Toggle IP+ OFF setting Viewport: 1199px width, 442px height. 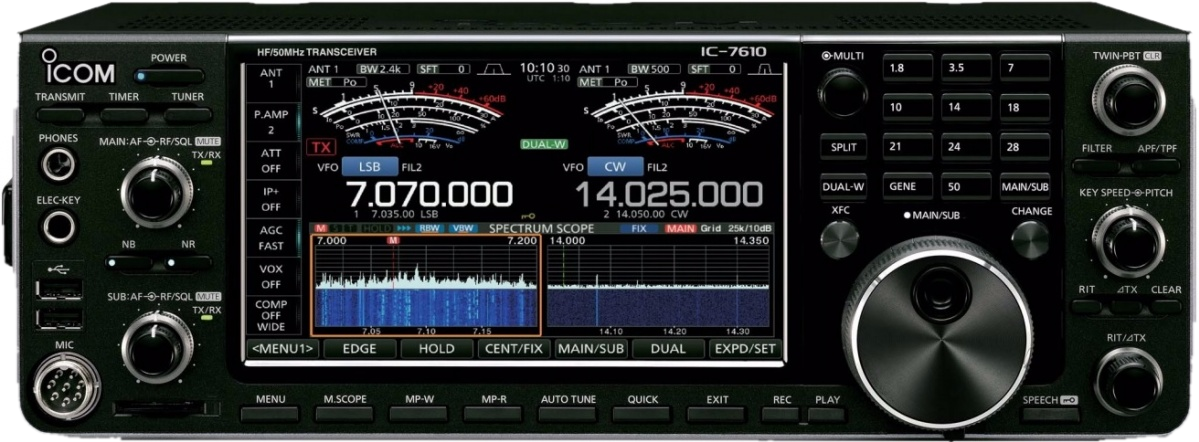point(271,199)
